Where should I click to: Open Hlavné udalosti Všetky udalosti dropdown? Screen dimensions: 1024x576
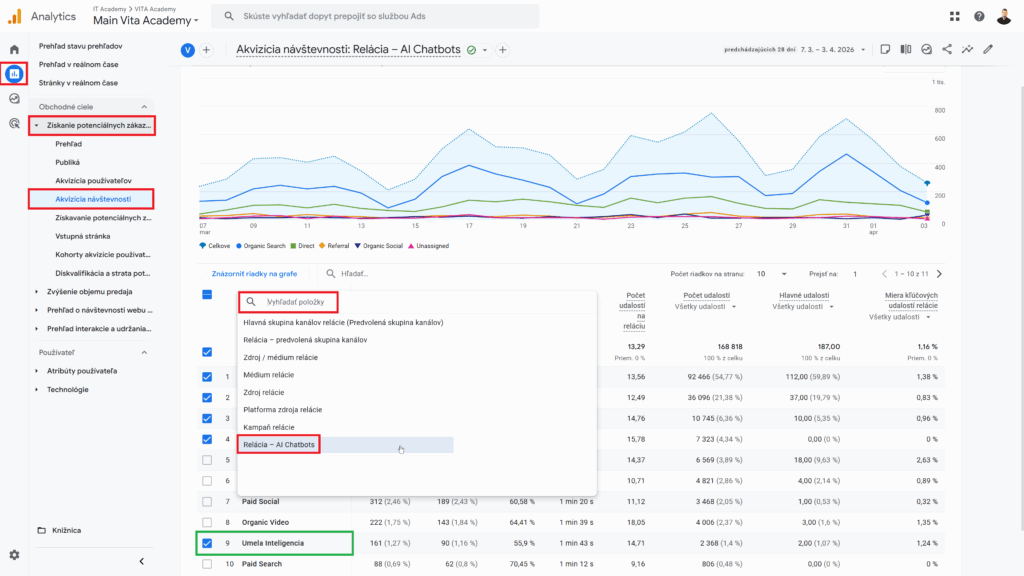803,307
